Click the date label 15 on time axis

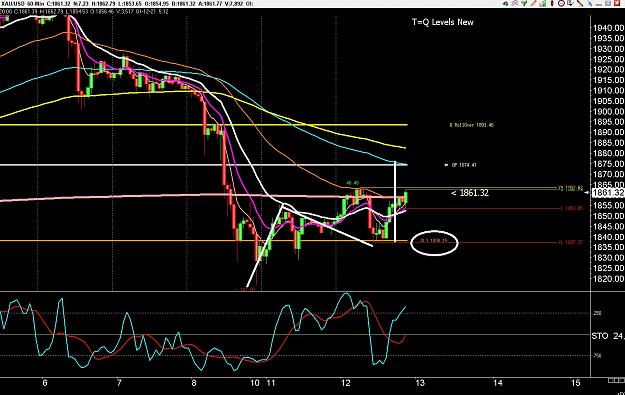[576, 383]
